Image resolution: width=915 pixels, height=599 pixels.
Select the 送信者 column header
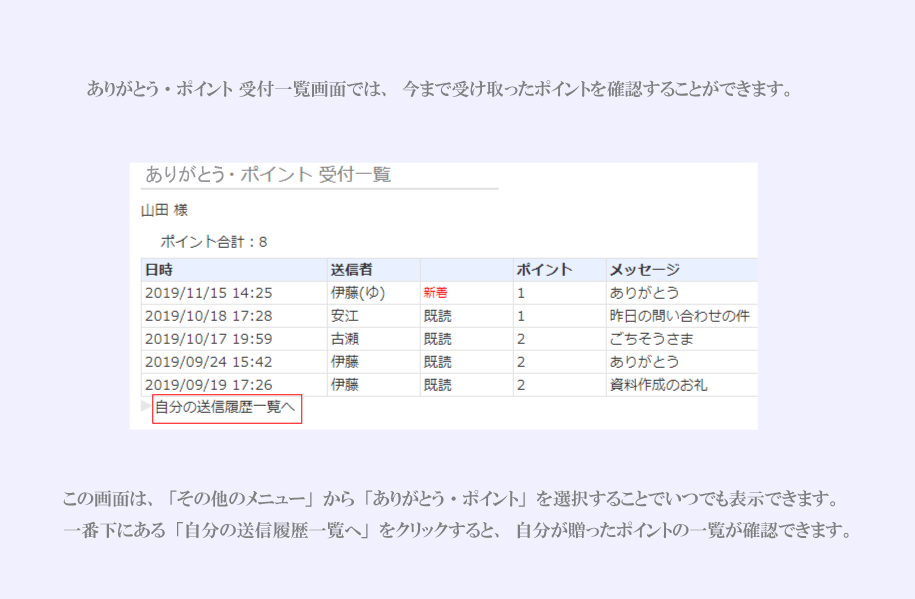click(351, 270)
